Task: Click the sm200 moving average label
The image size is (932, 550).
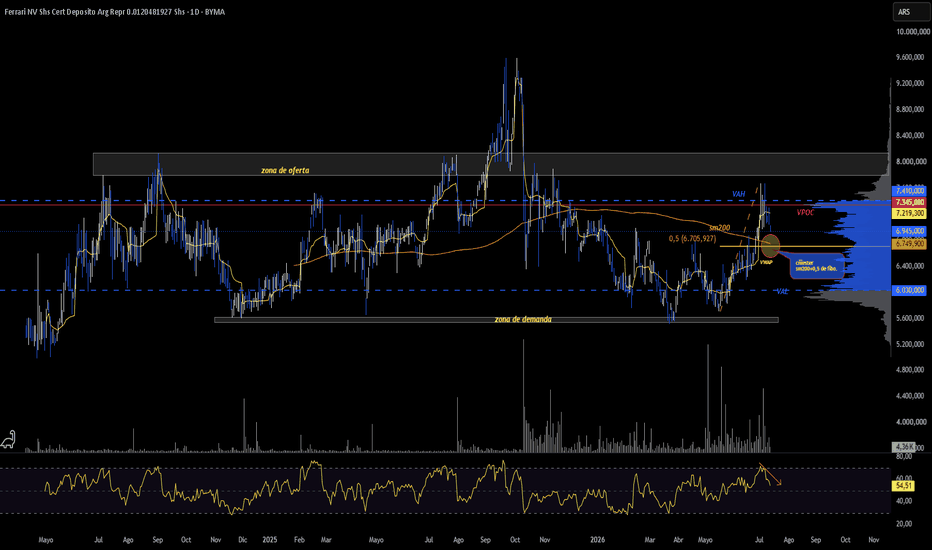Action: click(720, 228)
